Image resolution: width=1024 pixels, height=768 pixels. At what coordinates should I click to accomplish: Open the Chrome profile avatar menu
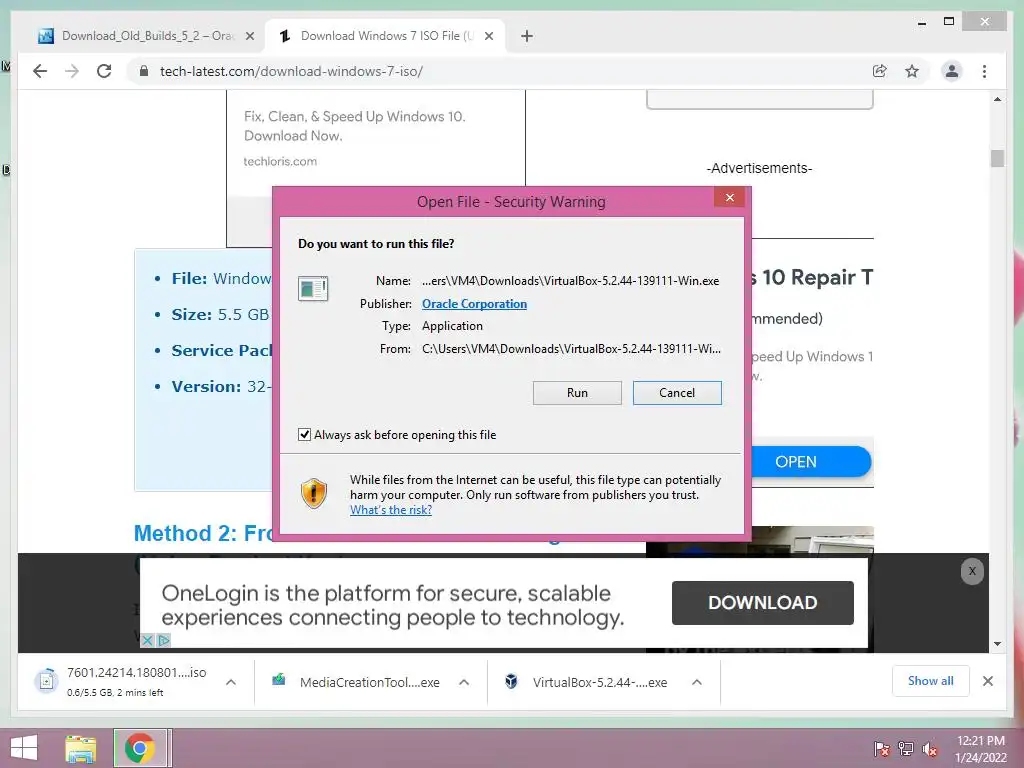click(x=952, y=71)
